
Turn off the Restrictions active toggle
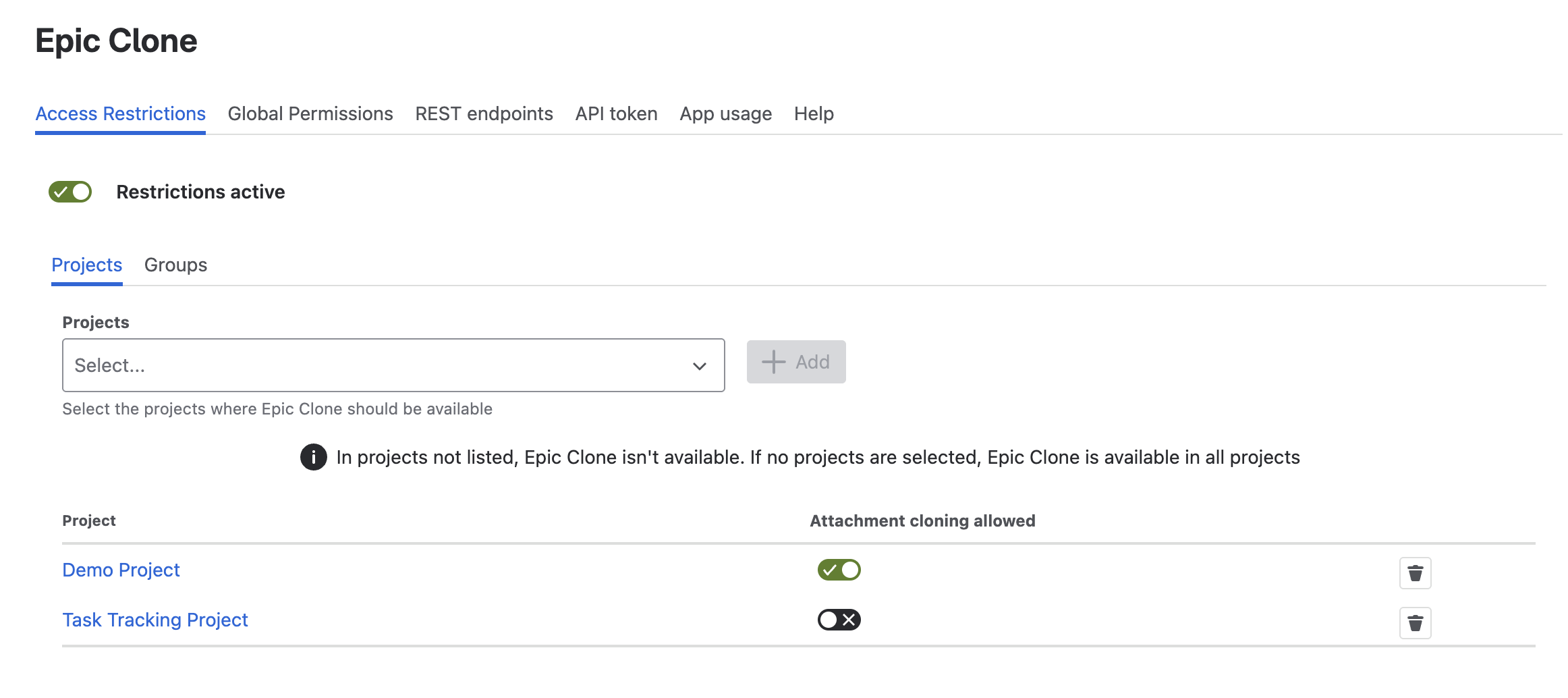coord(70,192)
